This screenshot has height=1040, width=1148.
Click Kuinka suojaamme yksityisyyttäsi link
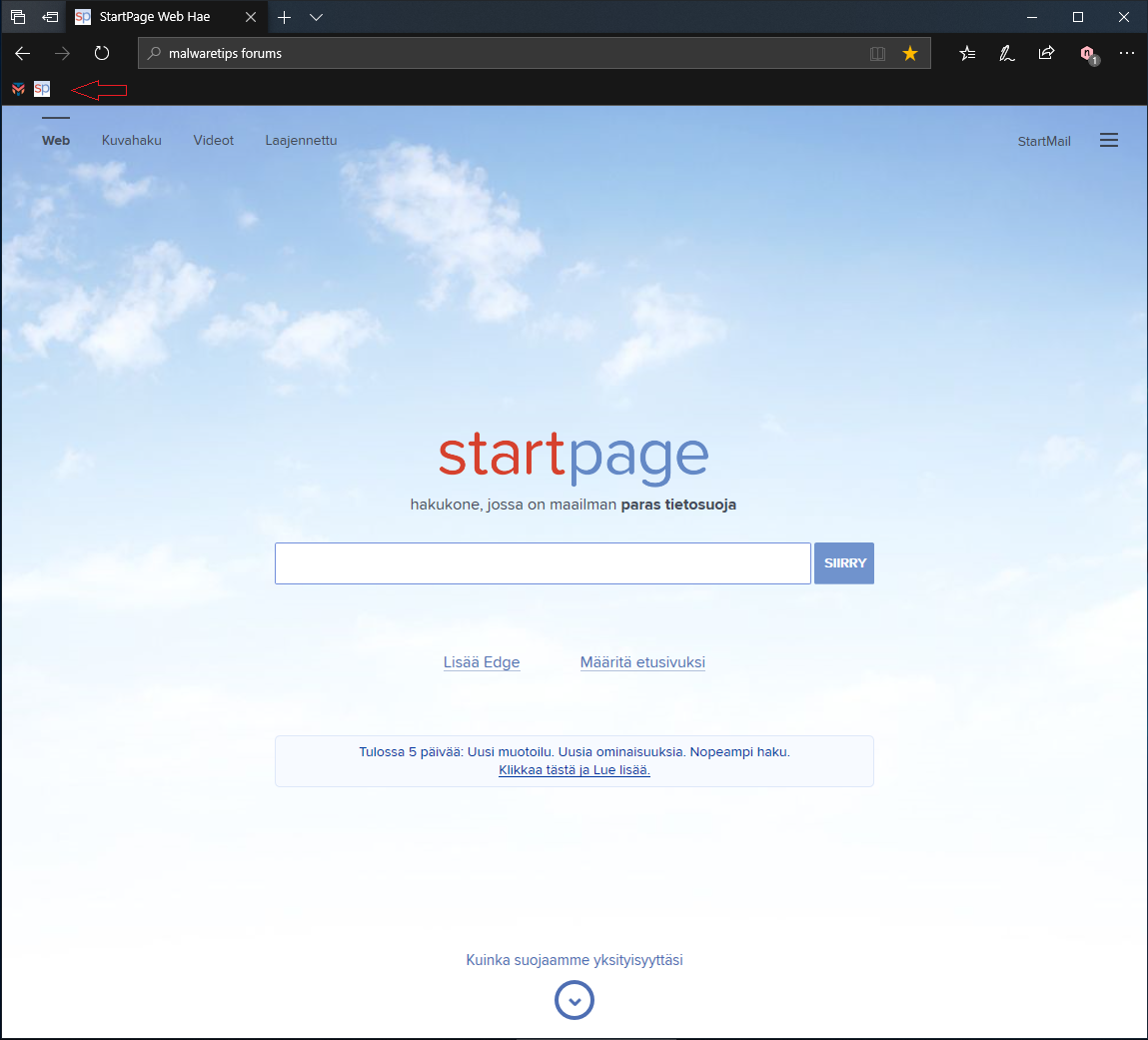574,960
